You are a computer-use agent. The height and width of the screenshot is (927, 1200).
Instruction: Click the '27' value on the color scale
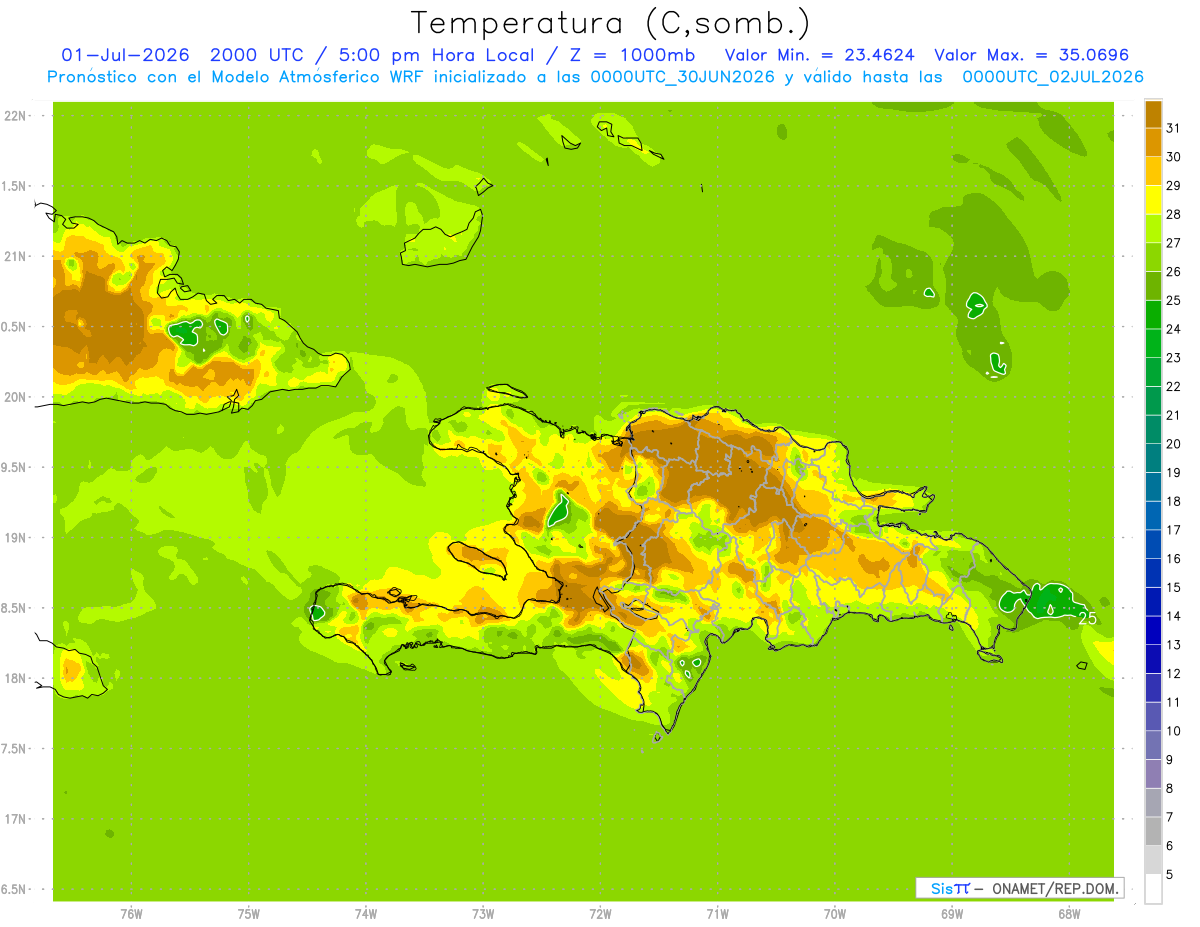[1173, 242]
